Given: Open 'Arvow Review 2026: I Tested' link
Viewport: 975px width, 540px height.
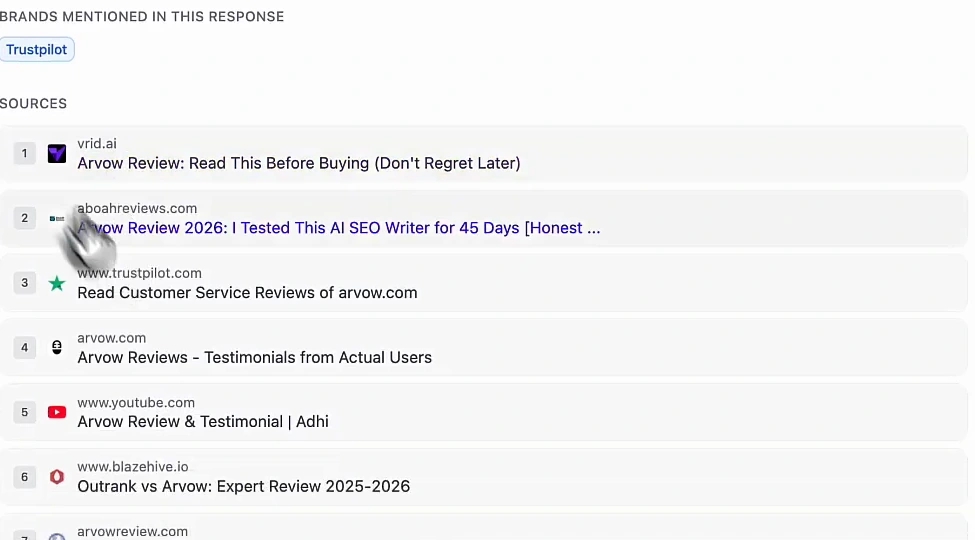Looking at the screenshot, I should [x=339, y=228].
